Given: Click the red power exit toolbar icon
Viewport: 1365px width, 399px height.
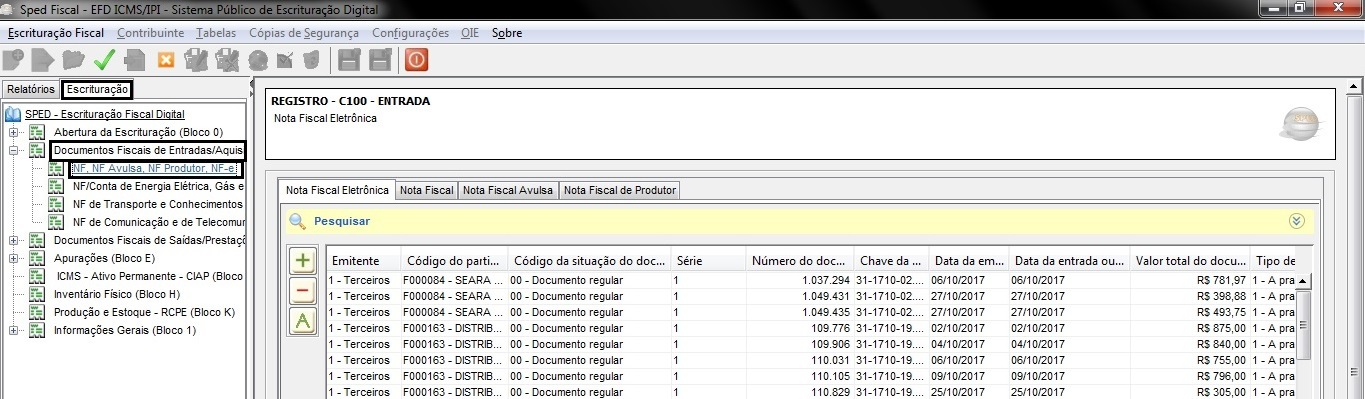Looking at the screenshot, I should pyautogui.click(x=416, y=60).
